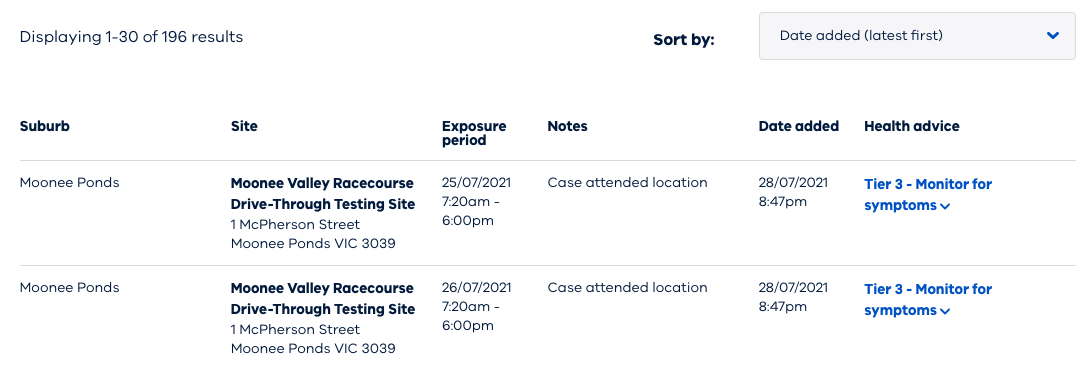Click the second row's Moonee Valley Racecourse site name
This screenshot has height=368, width=1080.
(x=323, y=298)
